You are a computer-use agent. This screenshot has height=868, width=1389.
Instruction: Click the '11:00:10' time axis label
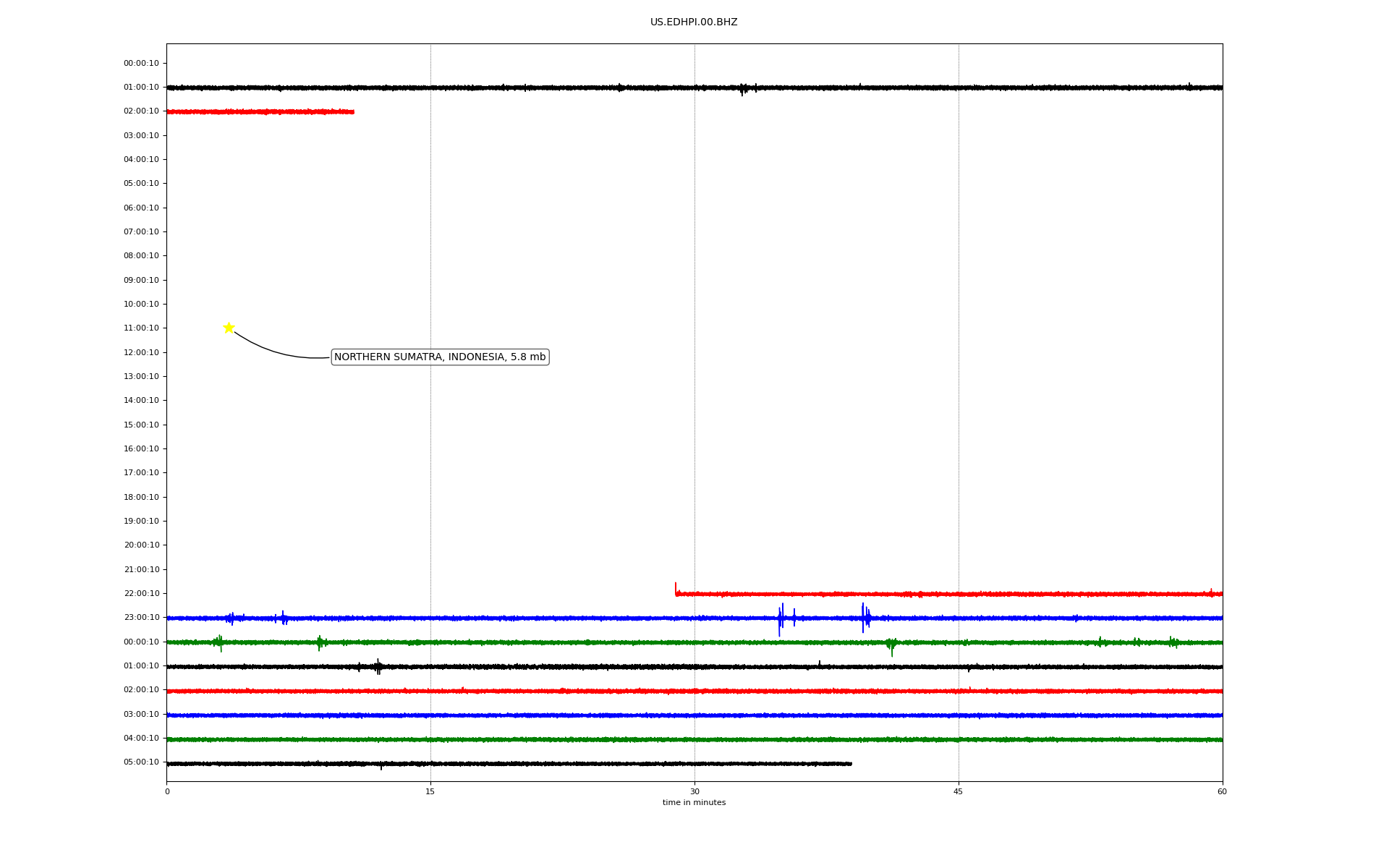pyautogui.click(x=141, y=328)
